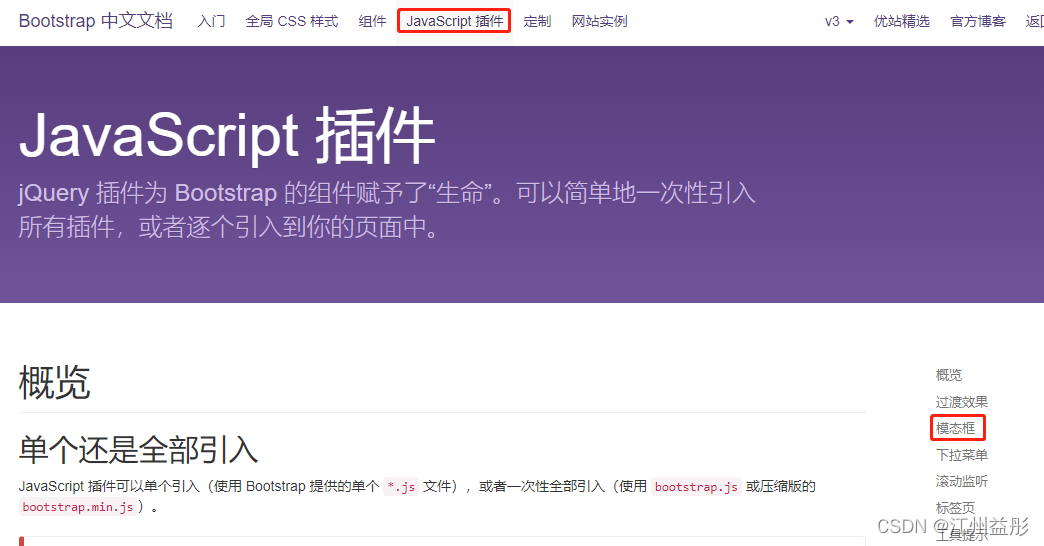
Task: Open the 官方博客 link
Action: tap(977, 21)
